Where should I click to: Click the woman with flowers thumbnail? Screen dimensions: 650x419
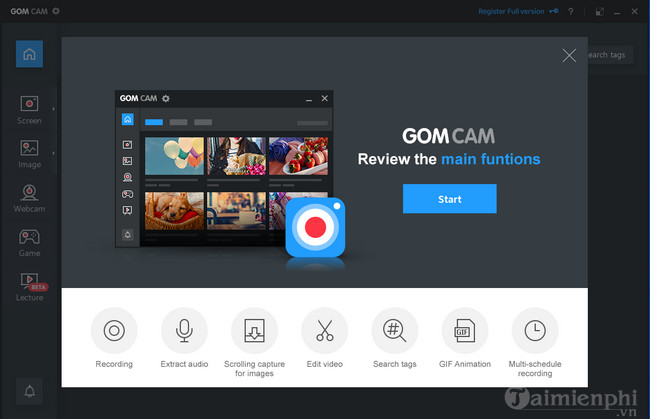tap(236, 156)
